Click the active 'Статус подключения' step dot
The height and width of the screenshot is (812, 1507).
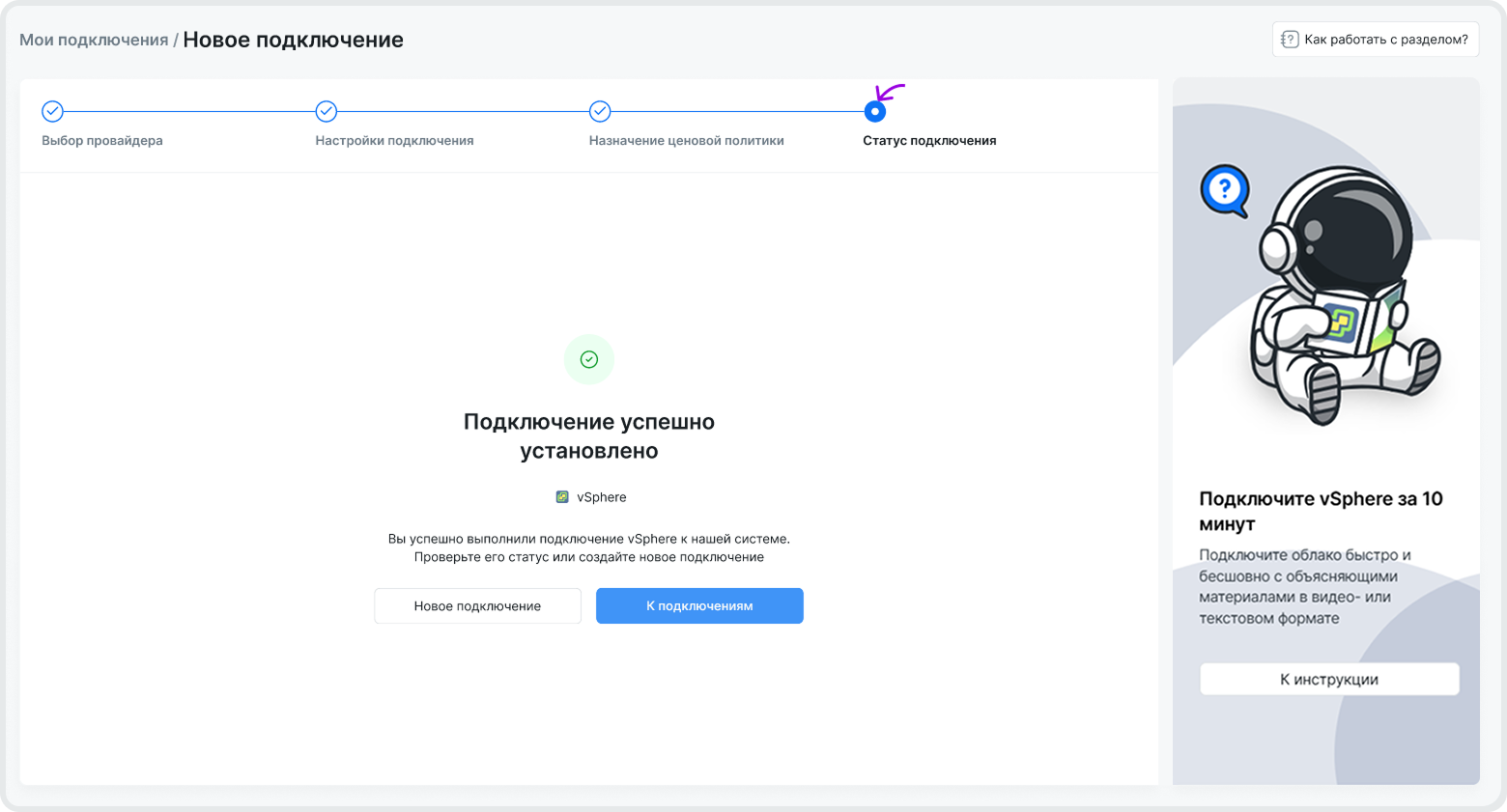click(x=874, y=112)
